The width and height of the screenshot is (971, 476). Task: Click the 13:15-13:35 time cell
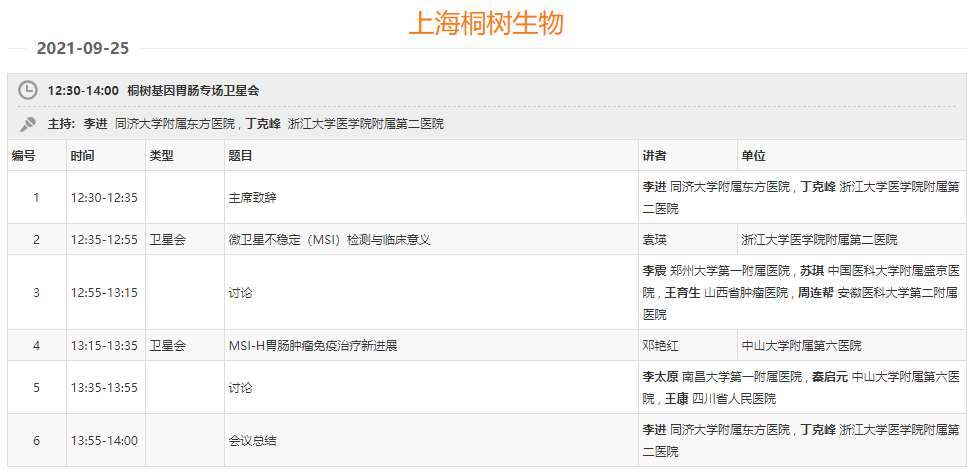point(104,346)
